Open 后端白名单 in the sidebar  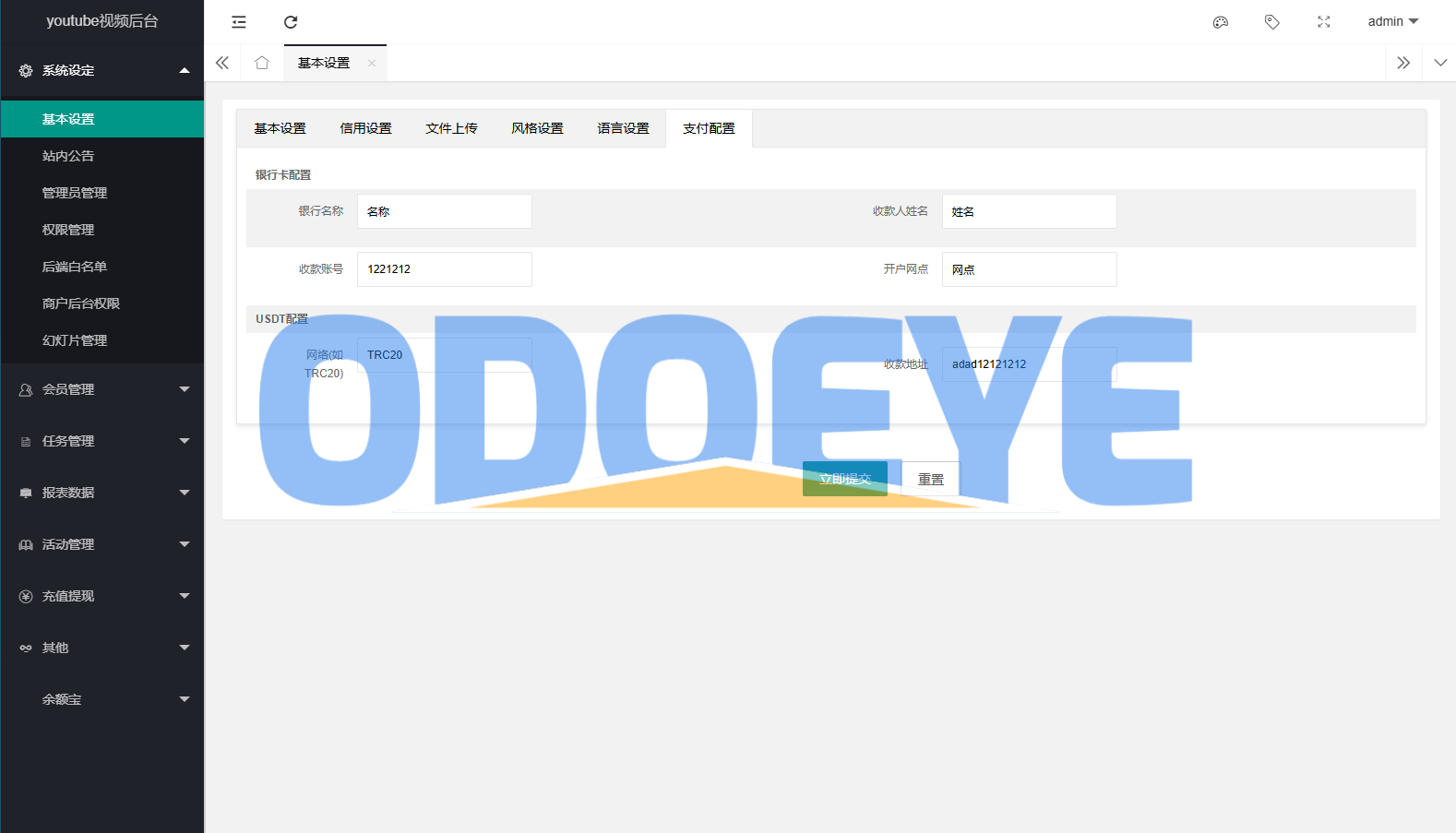click(102, 267)
